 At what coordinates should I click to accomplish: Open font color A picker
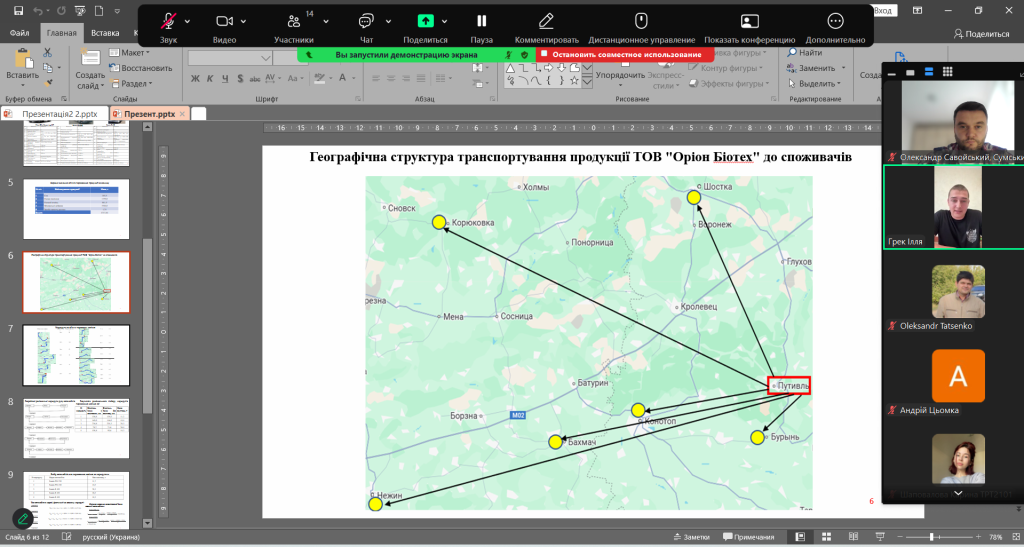(x=342, y=78)
